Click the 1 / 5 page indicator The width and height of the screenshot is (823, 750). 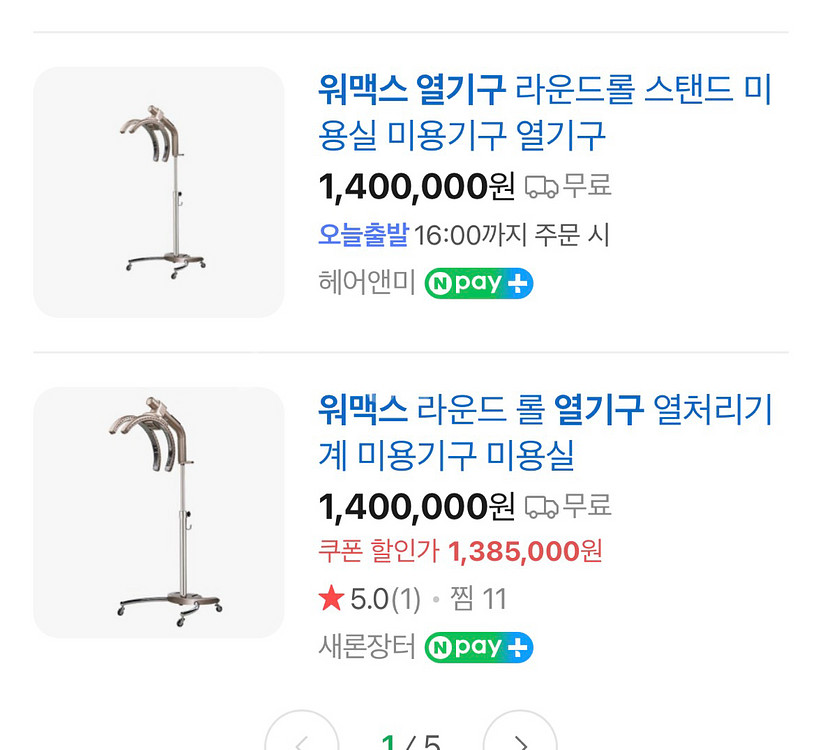tap(411, 742)
